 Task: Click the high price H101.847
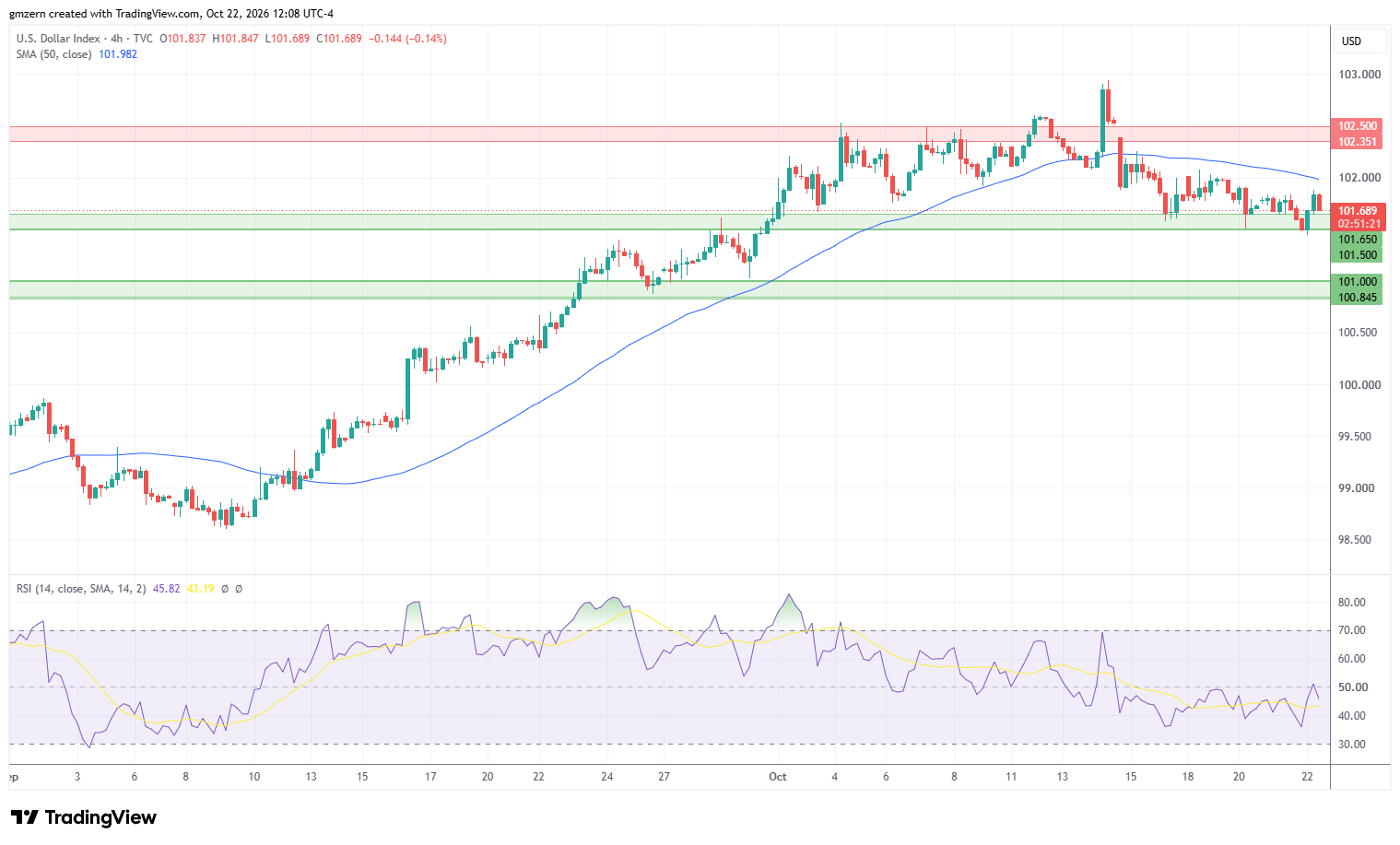coord(235,39)
